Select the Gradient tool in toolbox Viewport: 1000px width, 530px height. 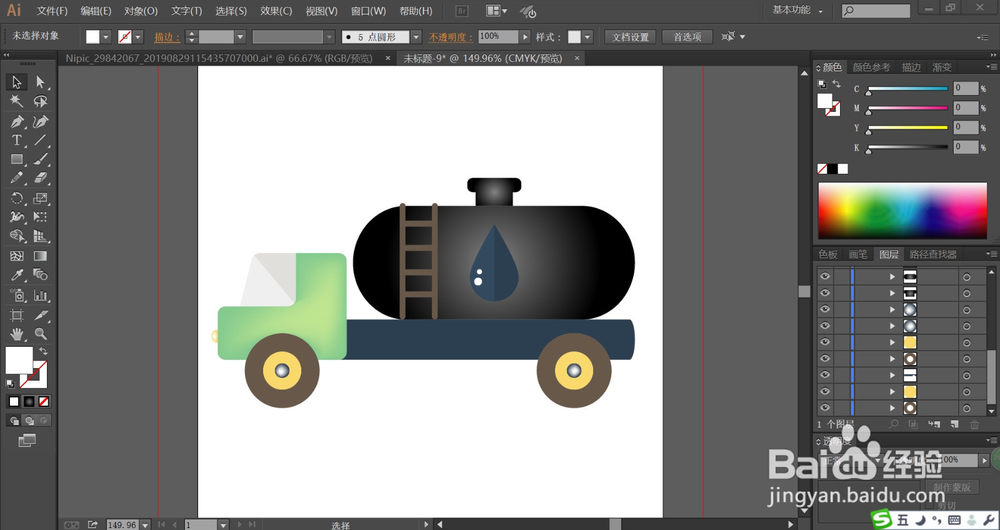point(40,256)
